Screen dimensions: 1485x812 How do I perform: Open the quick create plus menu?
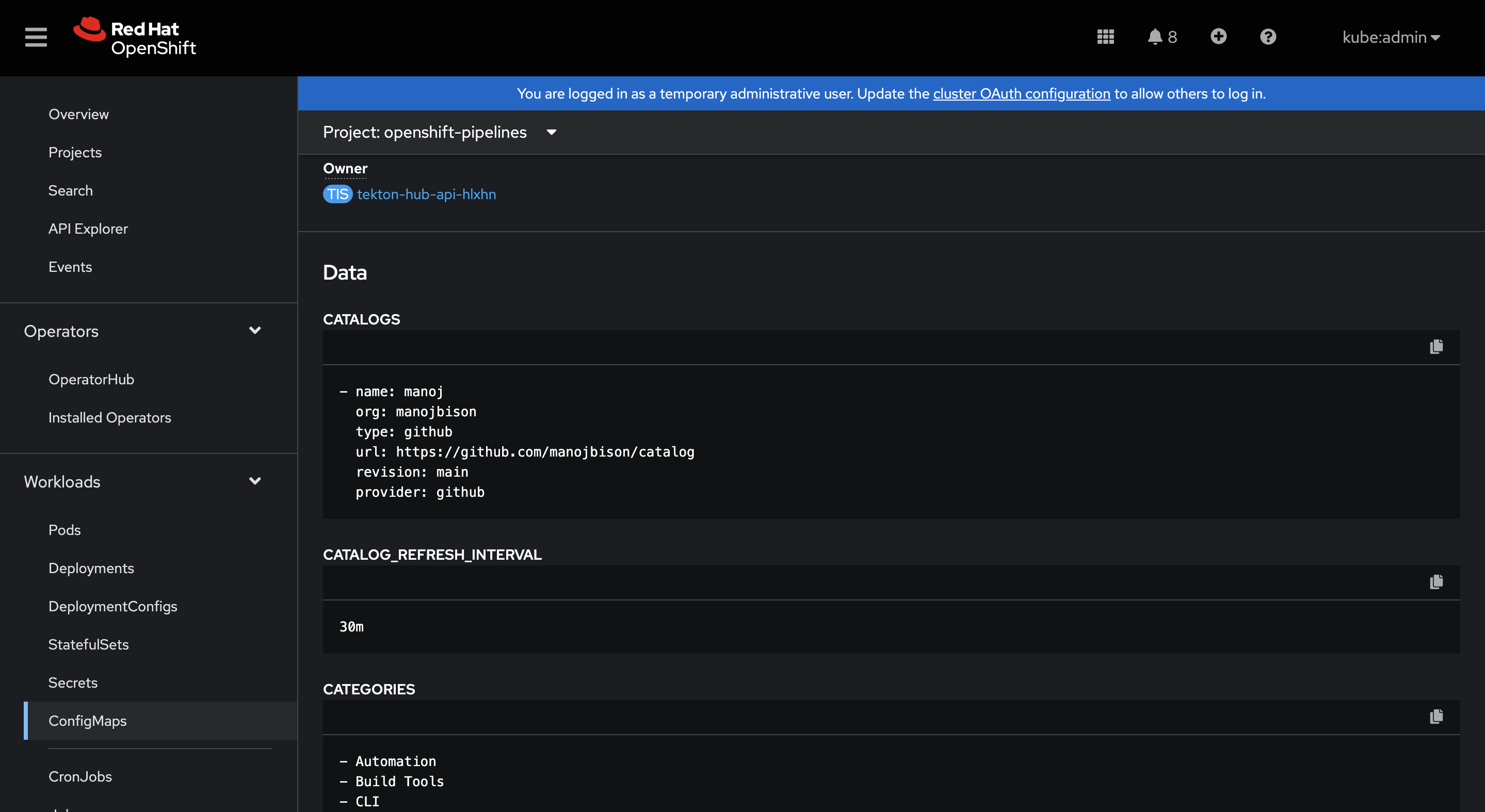click(1218, 36)
